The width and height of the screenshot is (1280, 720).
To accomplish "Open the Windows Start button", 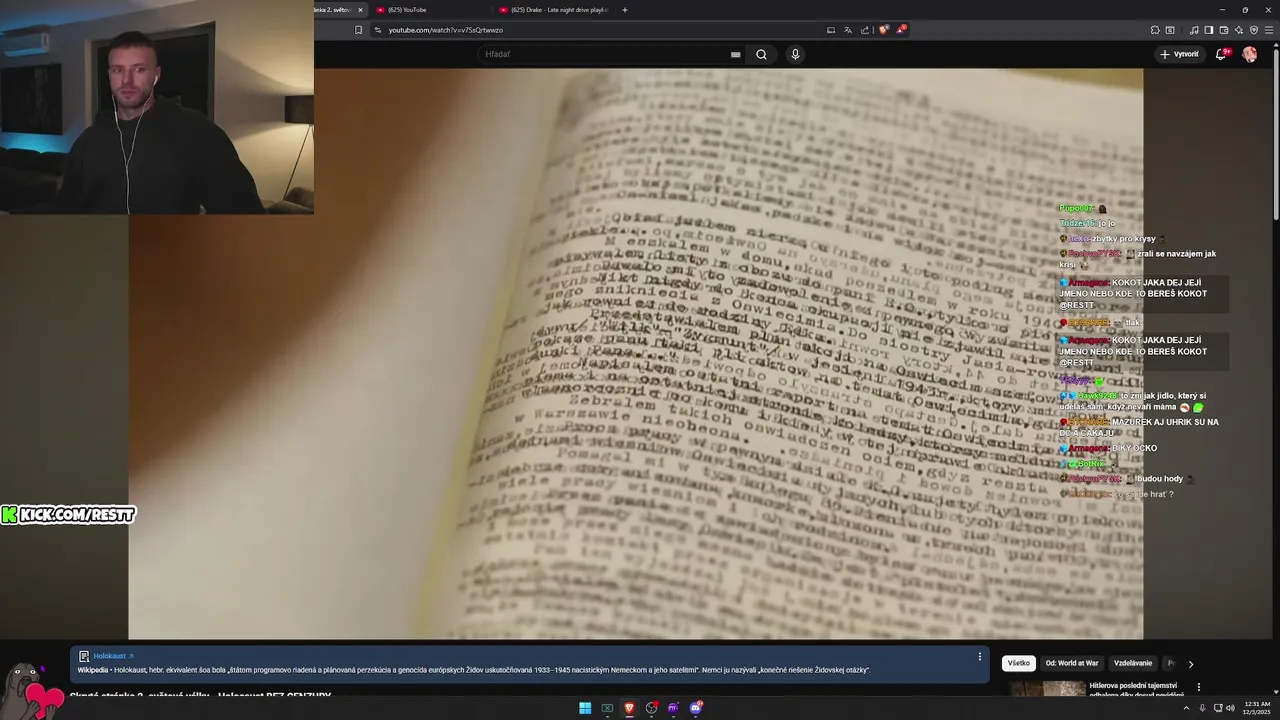I will (585, 708).
